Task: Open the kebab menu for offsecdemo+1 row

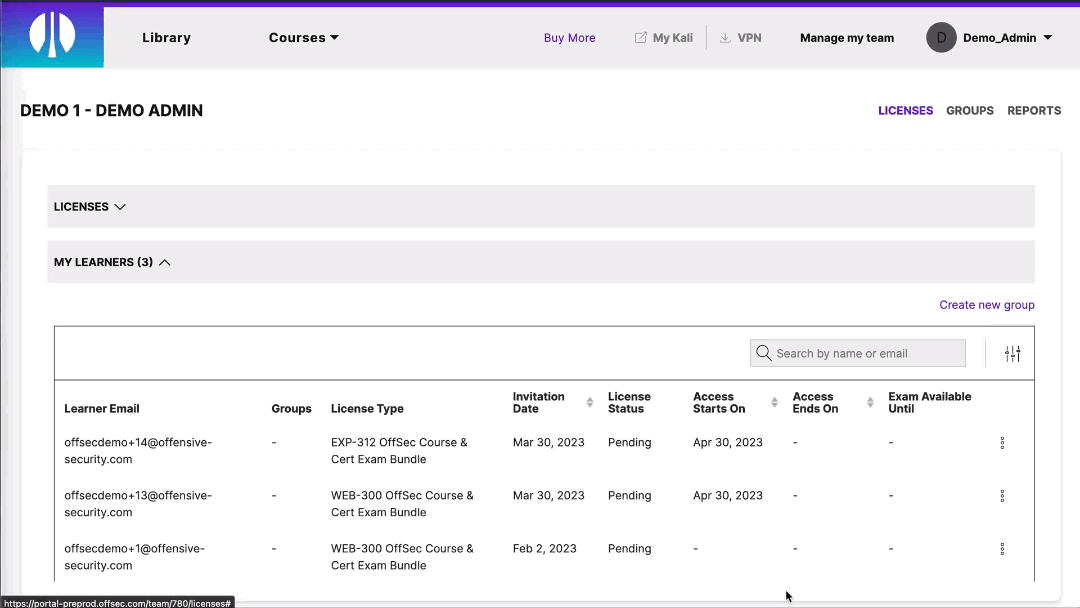Action: pos(1002,548)
